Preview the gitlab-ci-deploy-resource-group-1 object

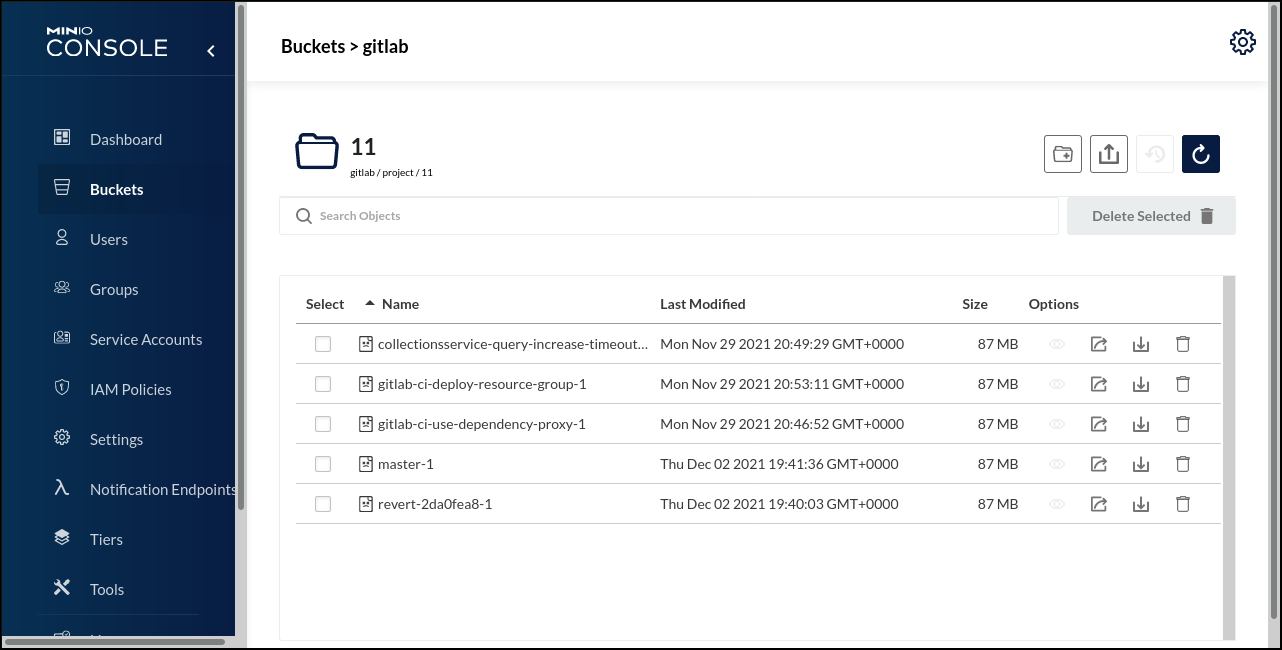(1057, 383)
